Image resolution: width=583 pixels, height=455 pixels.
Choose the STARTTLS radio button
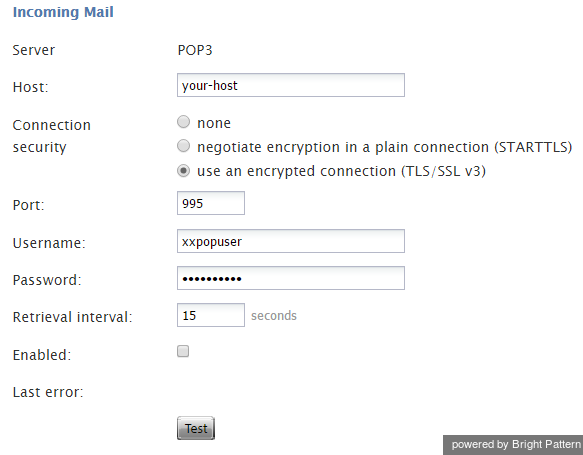point(183,146)
